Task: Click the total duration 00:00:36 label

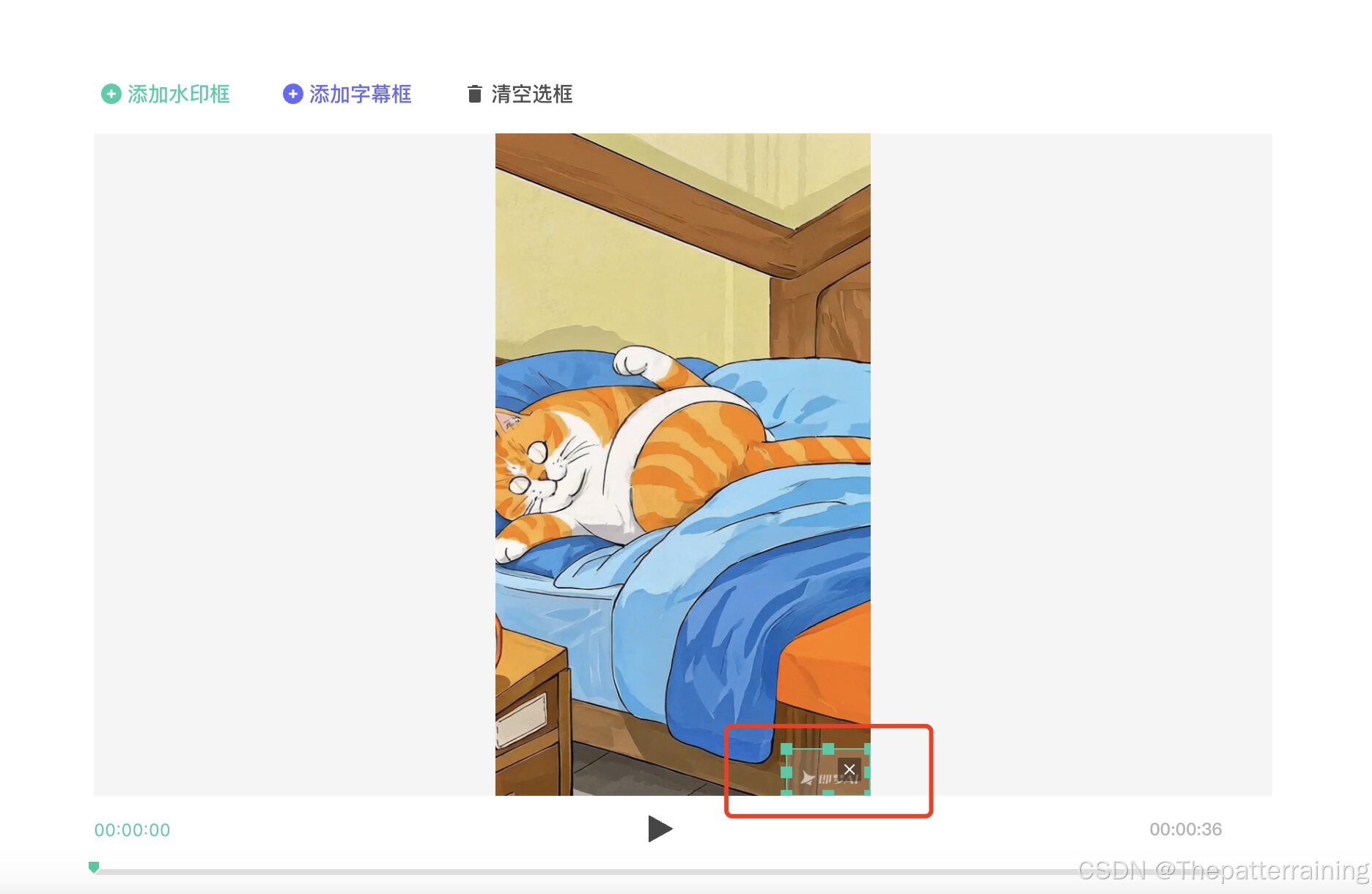Action: [1185, 830]
